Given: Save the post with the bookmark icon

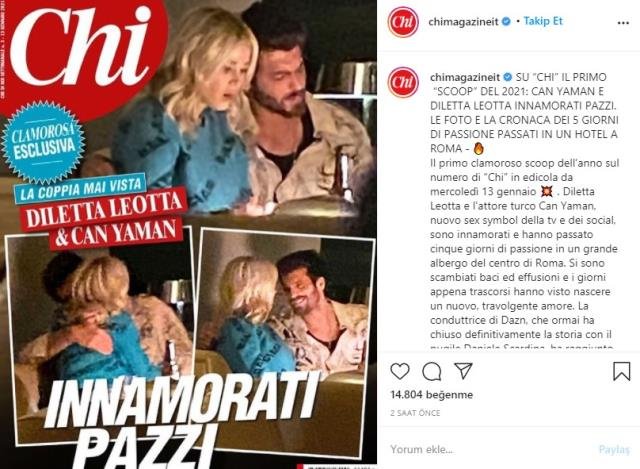Looking at the screenshot, I should coord(622,371).
